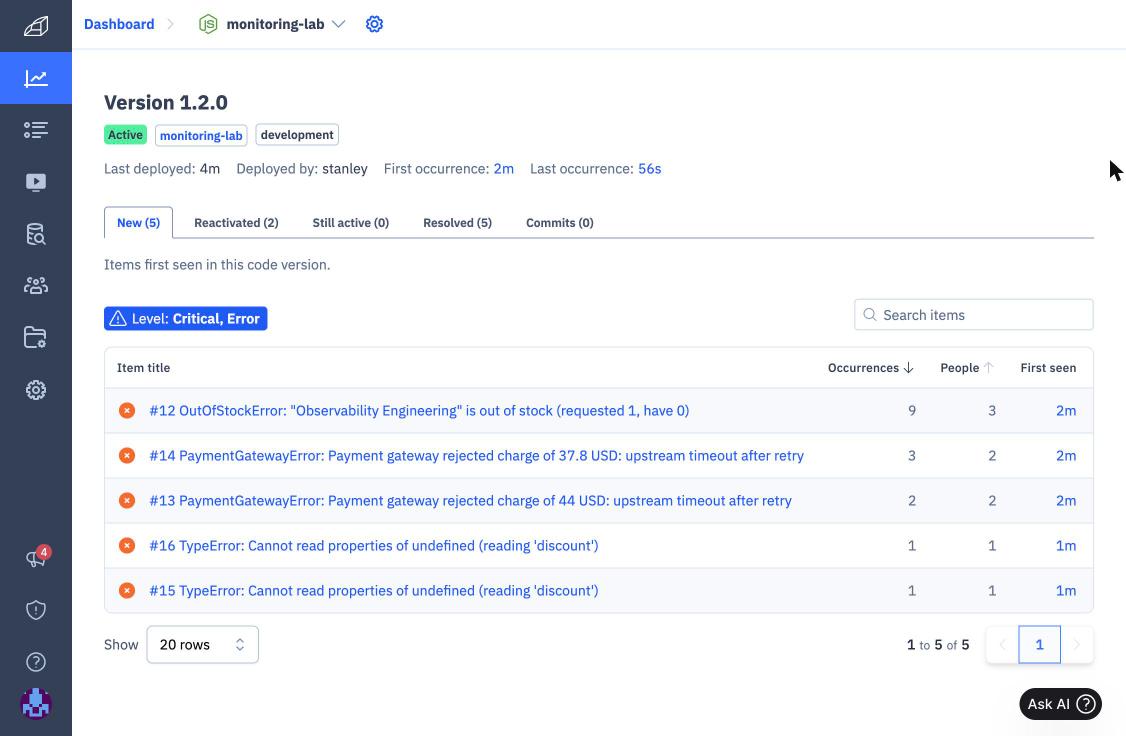Click the previous page arrow
Screen dimensions: 1126x736
[x=1002, y=645]
